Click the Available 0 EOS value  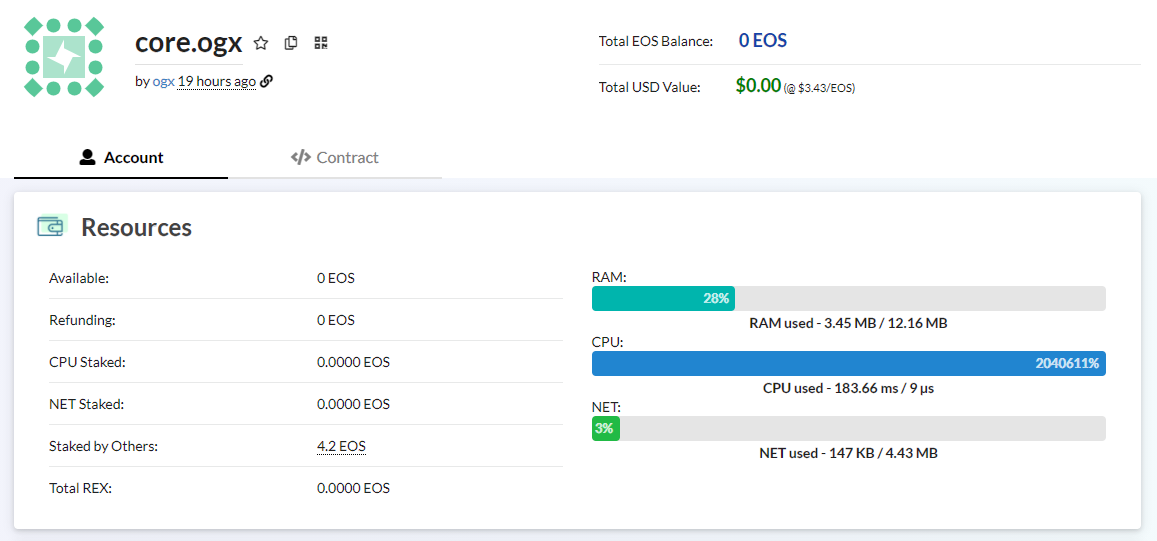pyautogui.click(x=336, y=278)
